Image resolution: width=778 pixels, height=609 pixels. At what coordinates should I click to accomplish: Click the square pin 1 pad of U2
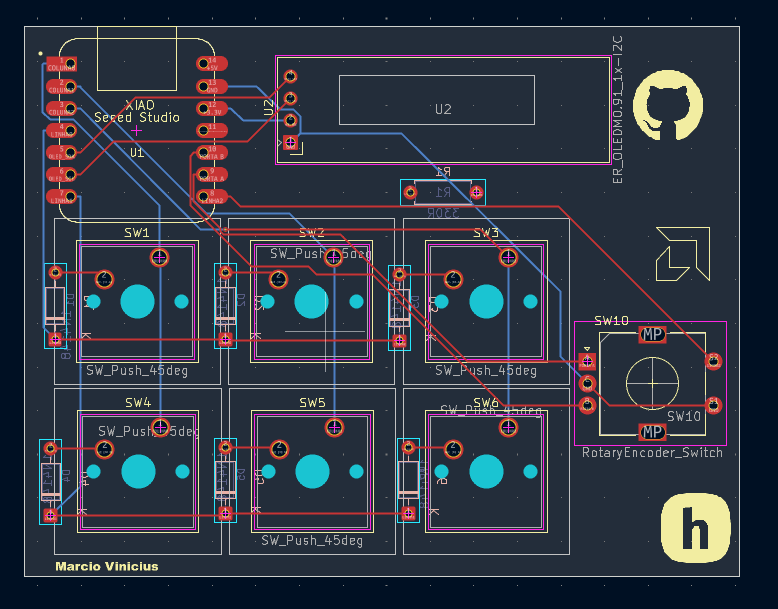pyautogui.click(x=290, y=143)
